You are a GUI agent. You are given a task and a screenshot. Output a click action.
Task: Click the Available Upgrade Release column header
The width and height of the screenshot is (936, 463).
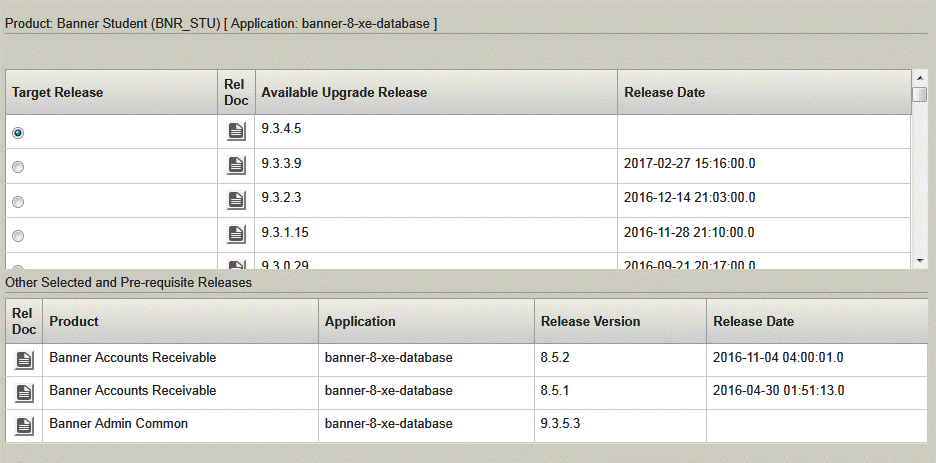coord(436,92)
